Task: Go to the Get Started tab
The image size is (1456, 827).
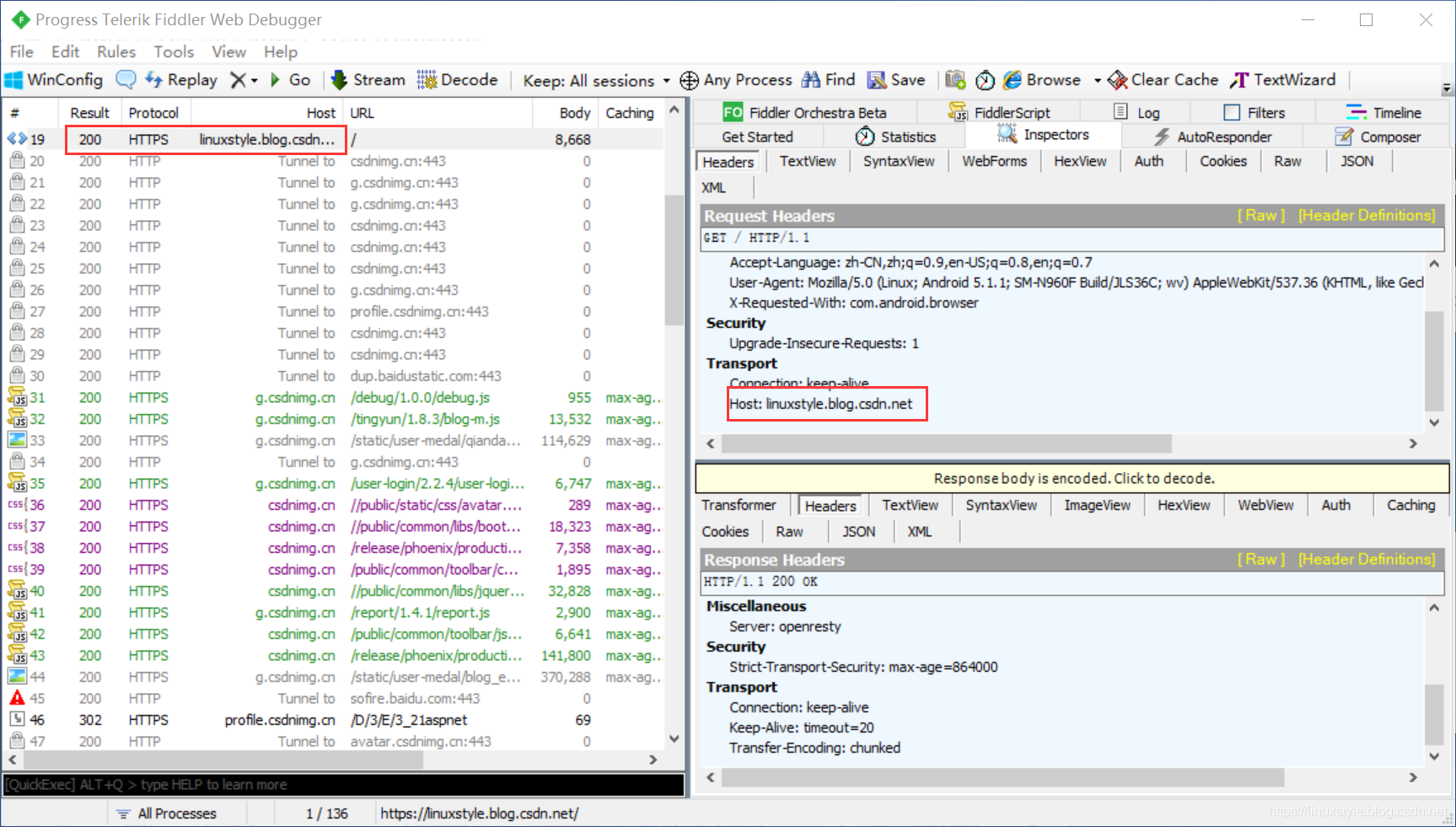Action: 757,137
